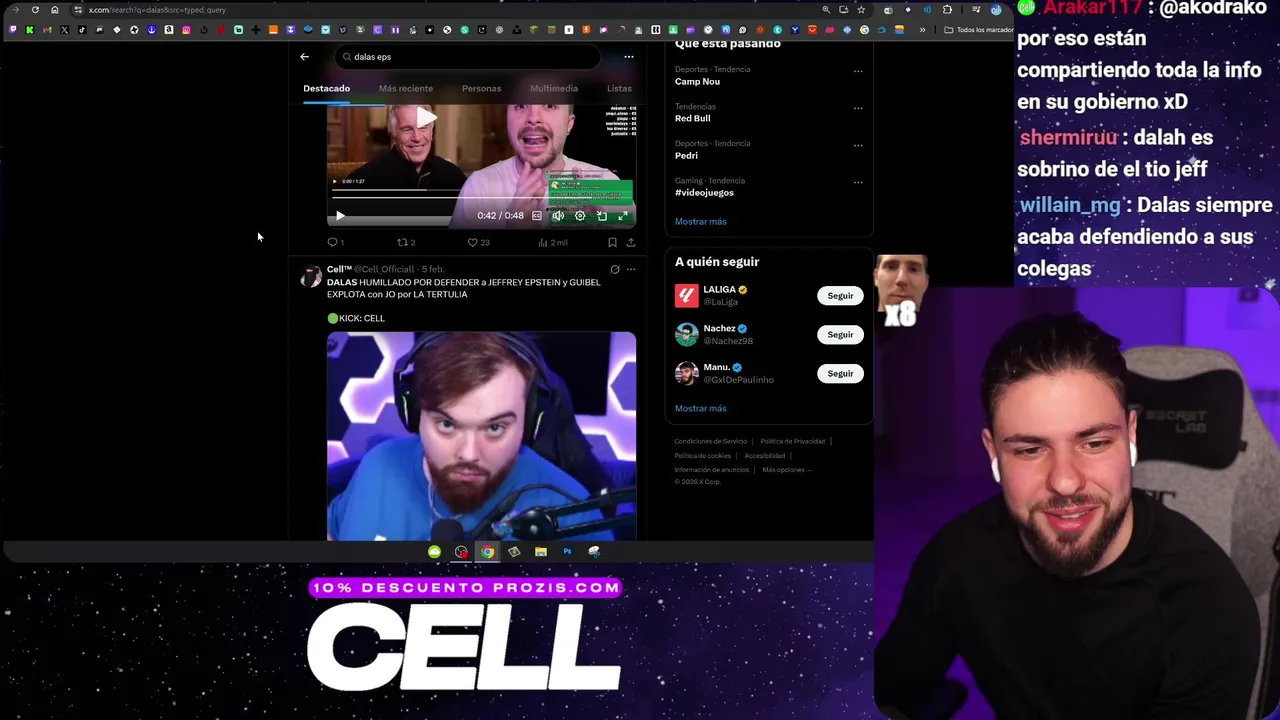The image size is (1280, 720).
Task: Open the Chrome extensions puzzle icon
Action: (x=947, y=10)
